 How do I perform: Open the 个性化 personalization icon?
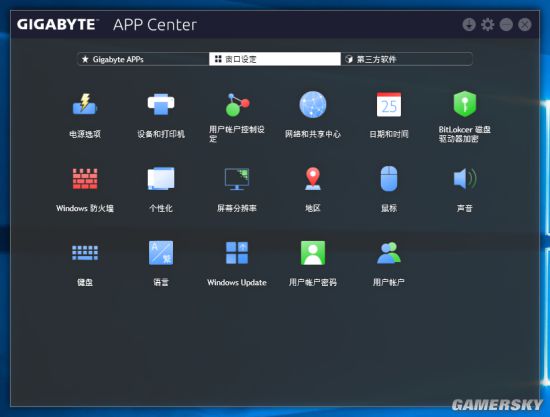coord(161,179)
